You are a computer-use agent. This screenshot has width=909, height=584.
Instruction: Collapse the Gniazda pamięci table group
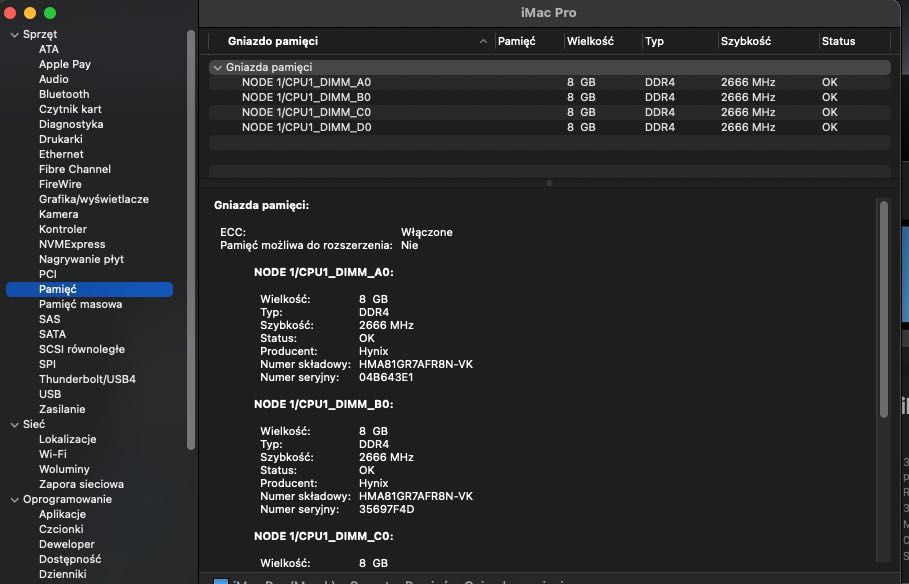217,67
